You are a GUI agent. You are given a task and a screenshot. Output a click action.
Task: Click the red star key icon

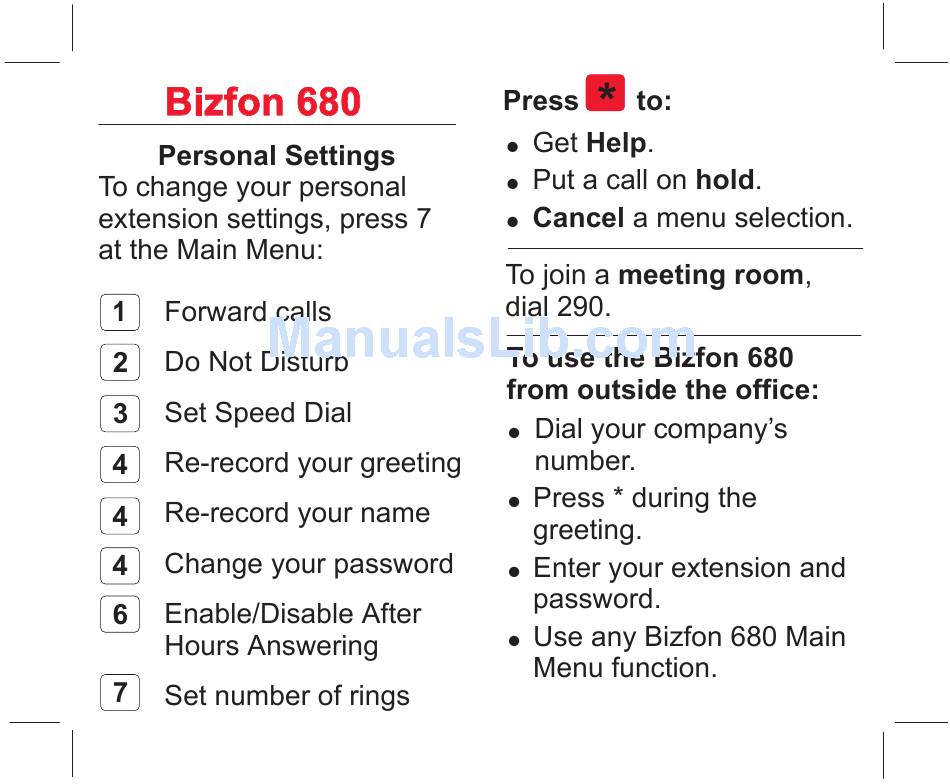click(605, 93)
